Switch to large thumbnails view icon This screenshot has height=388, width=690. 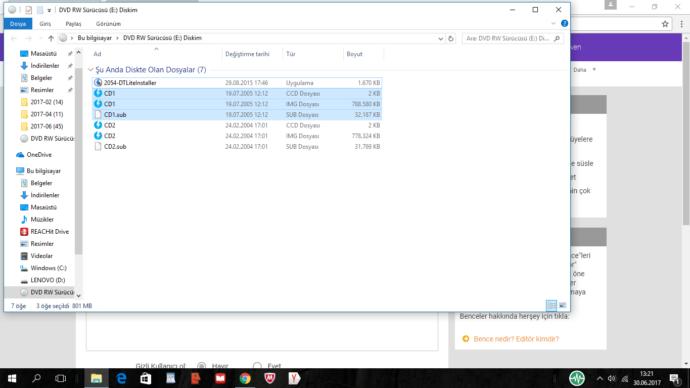coord(562,305)
